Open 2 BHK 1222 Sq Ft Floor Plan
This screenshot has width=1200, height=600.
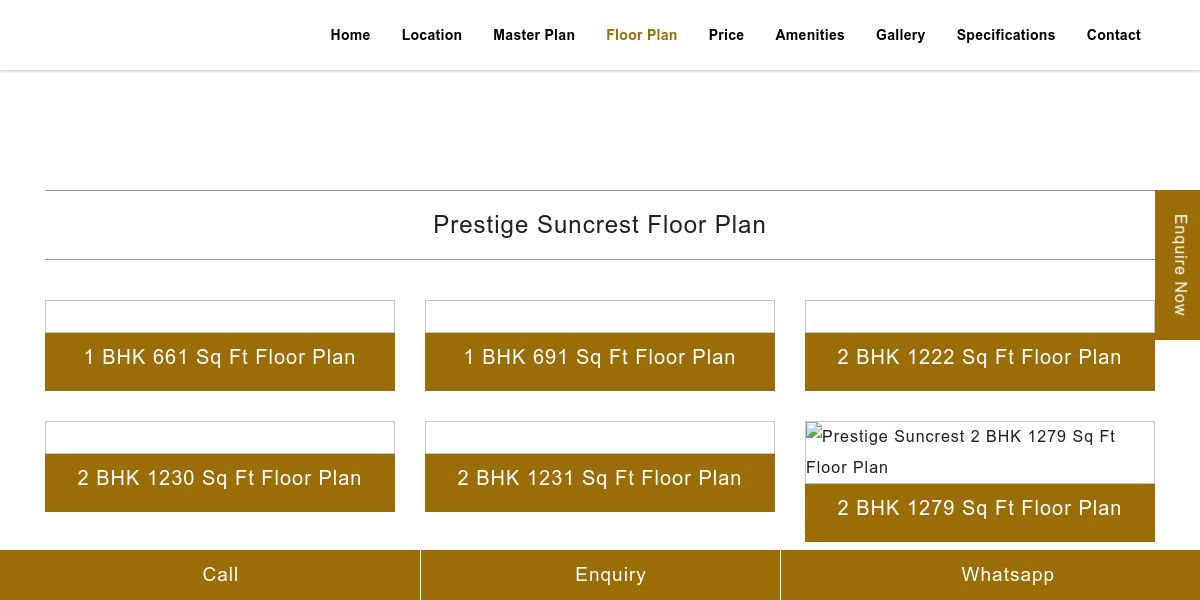(980, 358)
